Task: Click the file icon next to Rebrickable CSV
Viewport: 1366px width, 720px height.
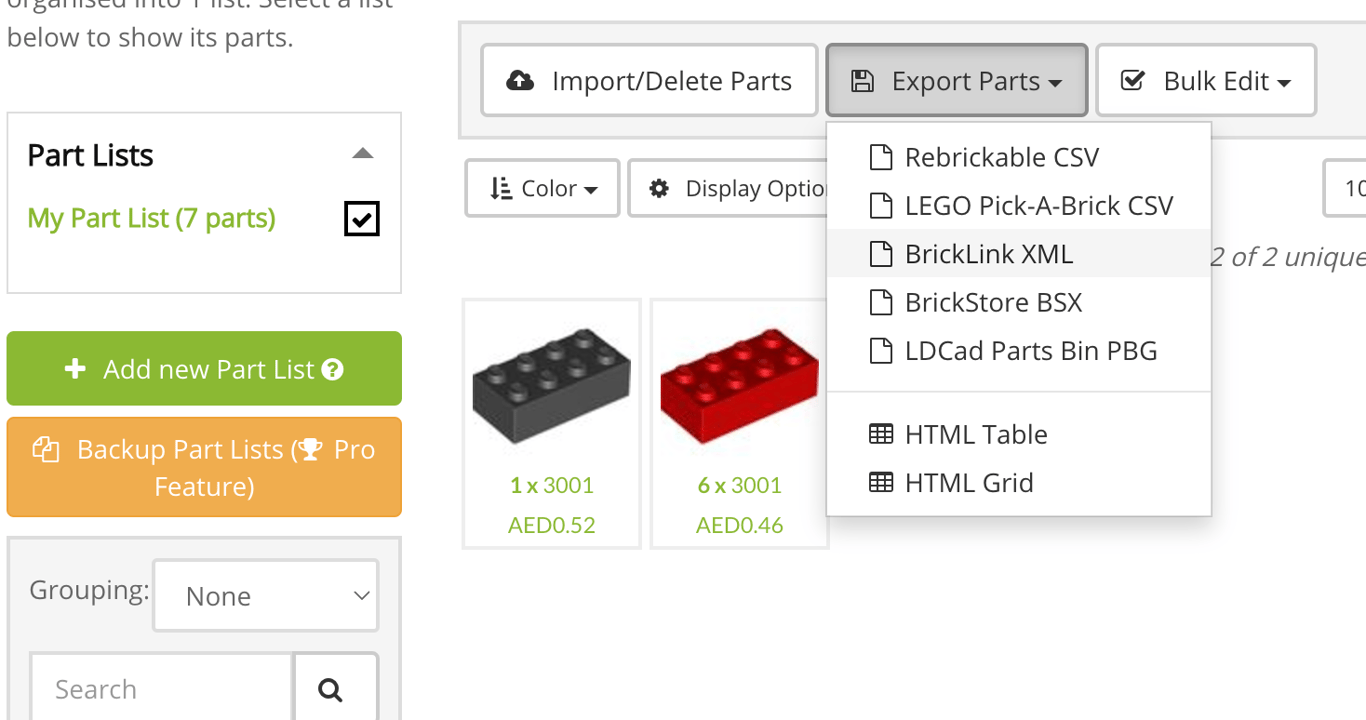Action: pyautogui.click(x=880, y=157)
